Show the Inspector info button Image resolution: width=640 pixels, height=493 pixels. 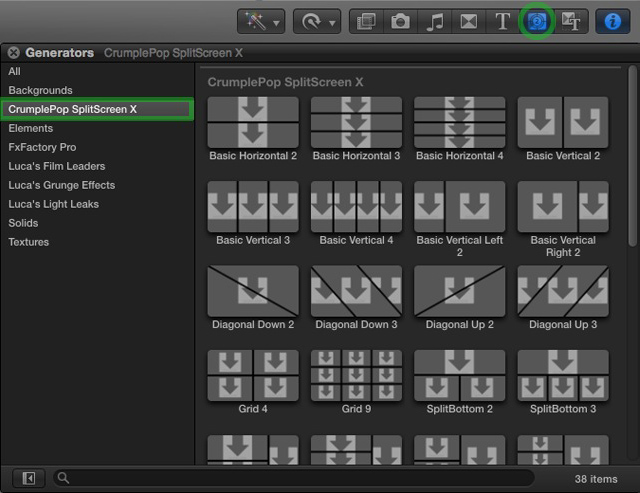[612, 21]
